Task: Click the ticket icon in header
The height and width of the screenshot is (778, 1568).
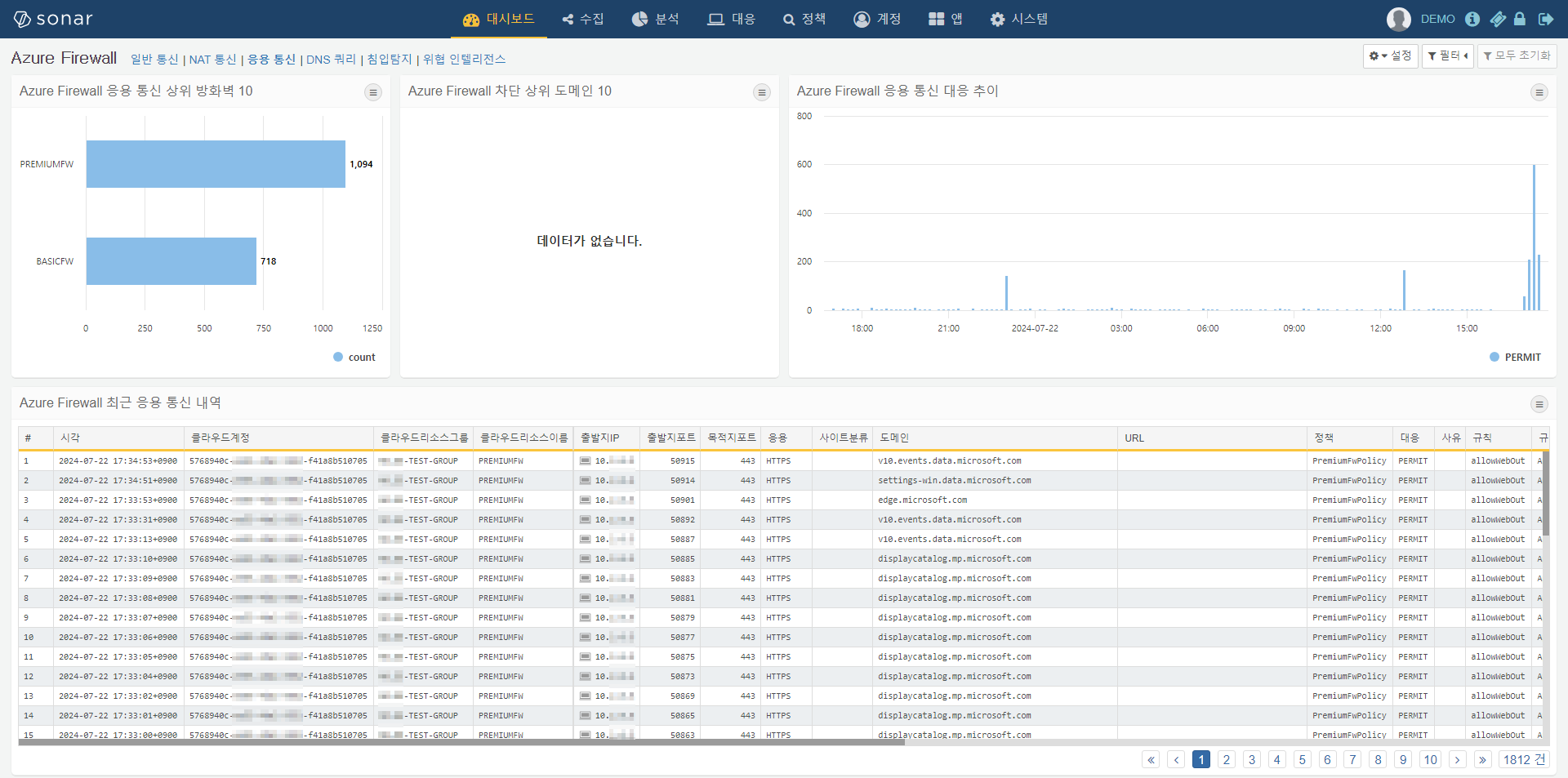Action: 1498,19
